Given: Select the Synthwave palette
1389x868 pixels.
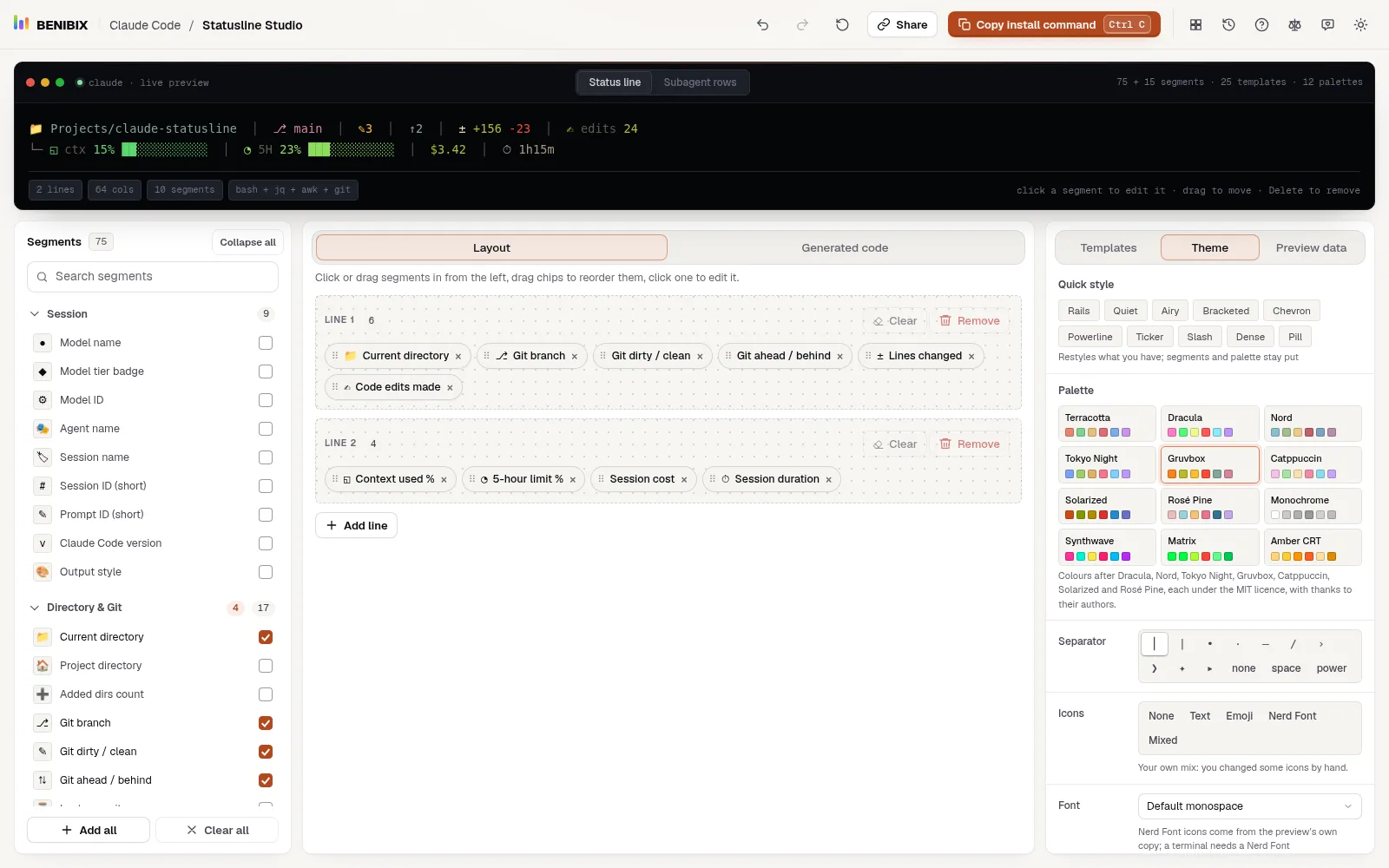Looking at the screenshot, I should click(1107, 547).
